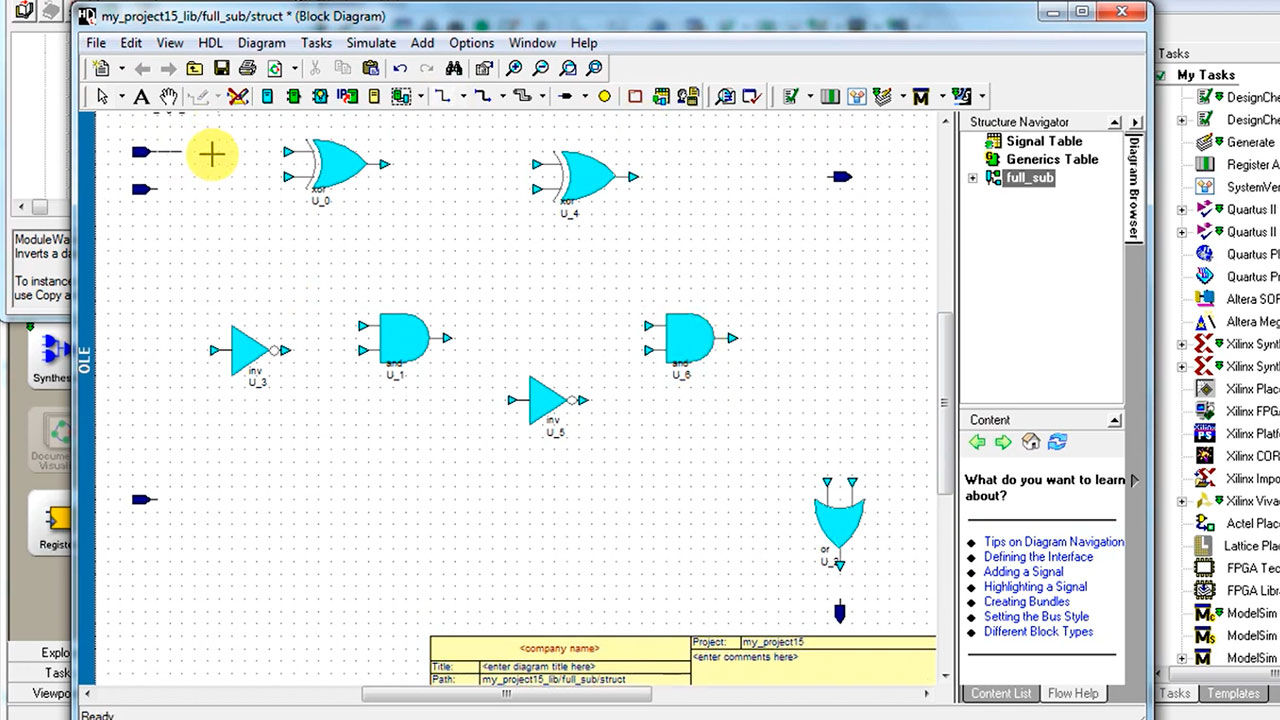Open the 'Adding a Signal' help link
Viewport: 1280px width, 720px height.
click(x=1023, y=572)
